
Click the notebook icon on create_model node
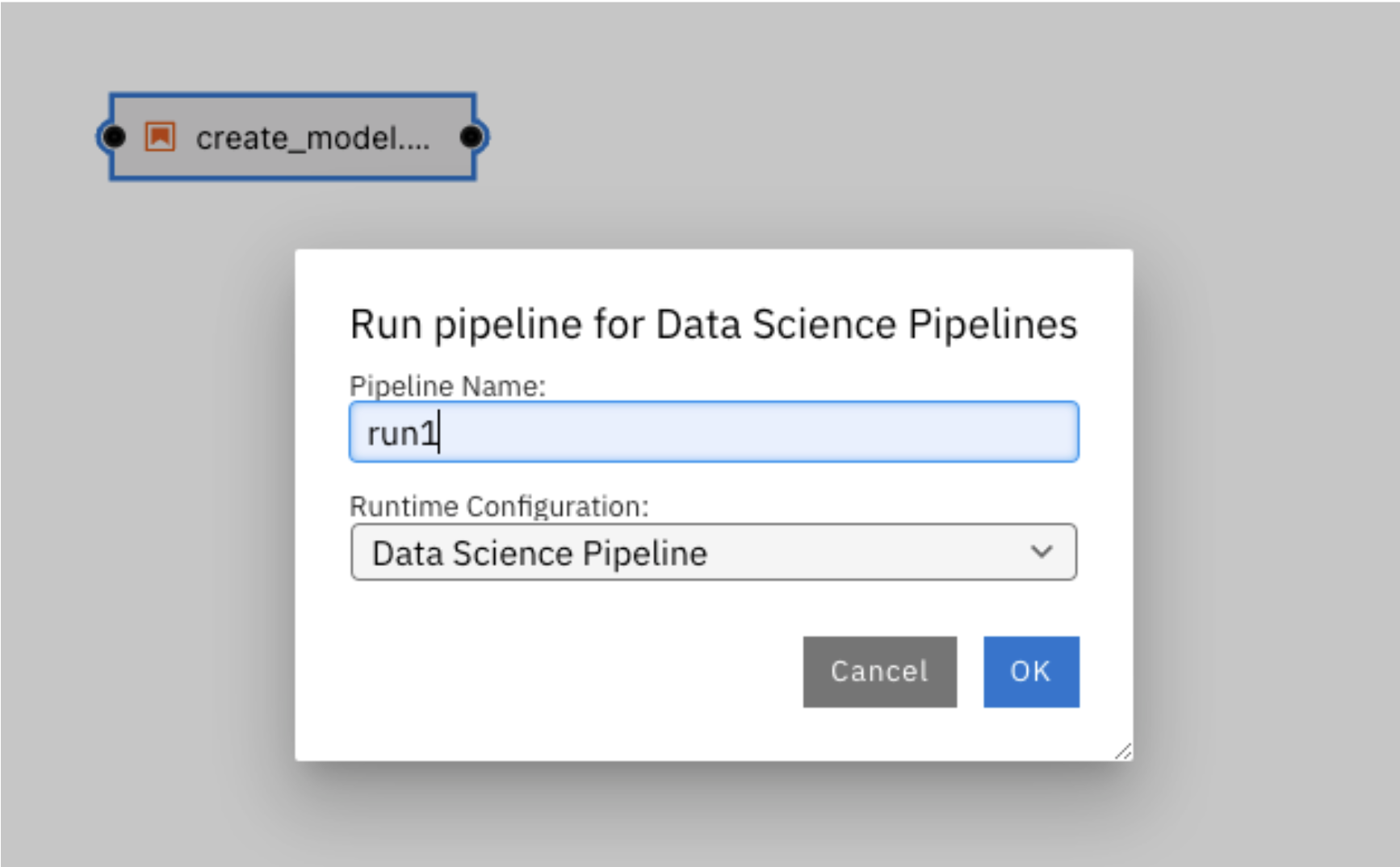[x=160, y=136]
